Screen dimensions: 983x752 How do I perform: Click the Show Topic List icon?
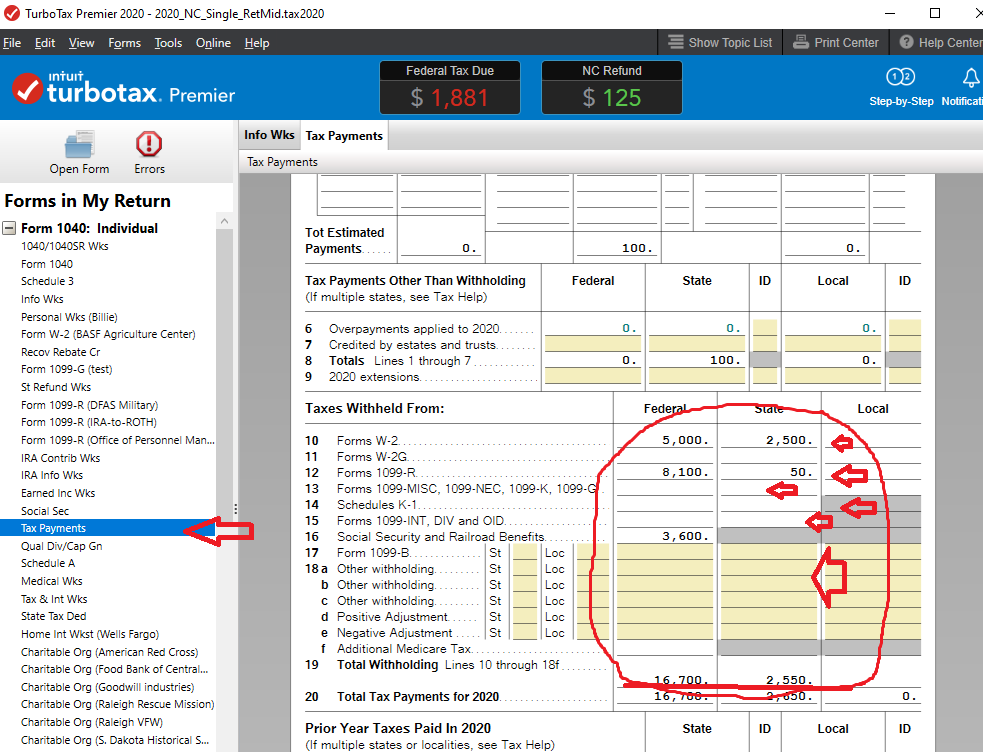(676, 42)
